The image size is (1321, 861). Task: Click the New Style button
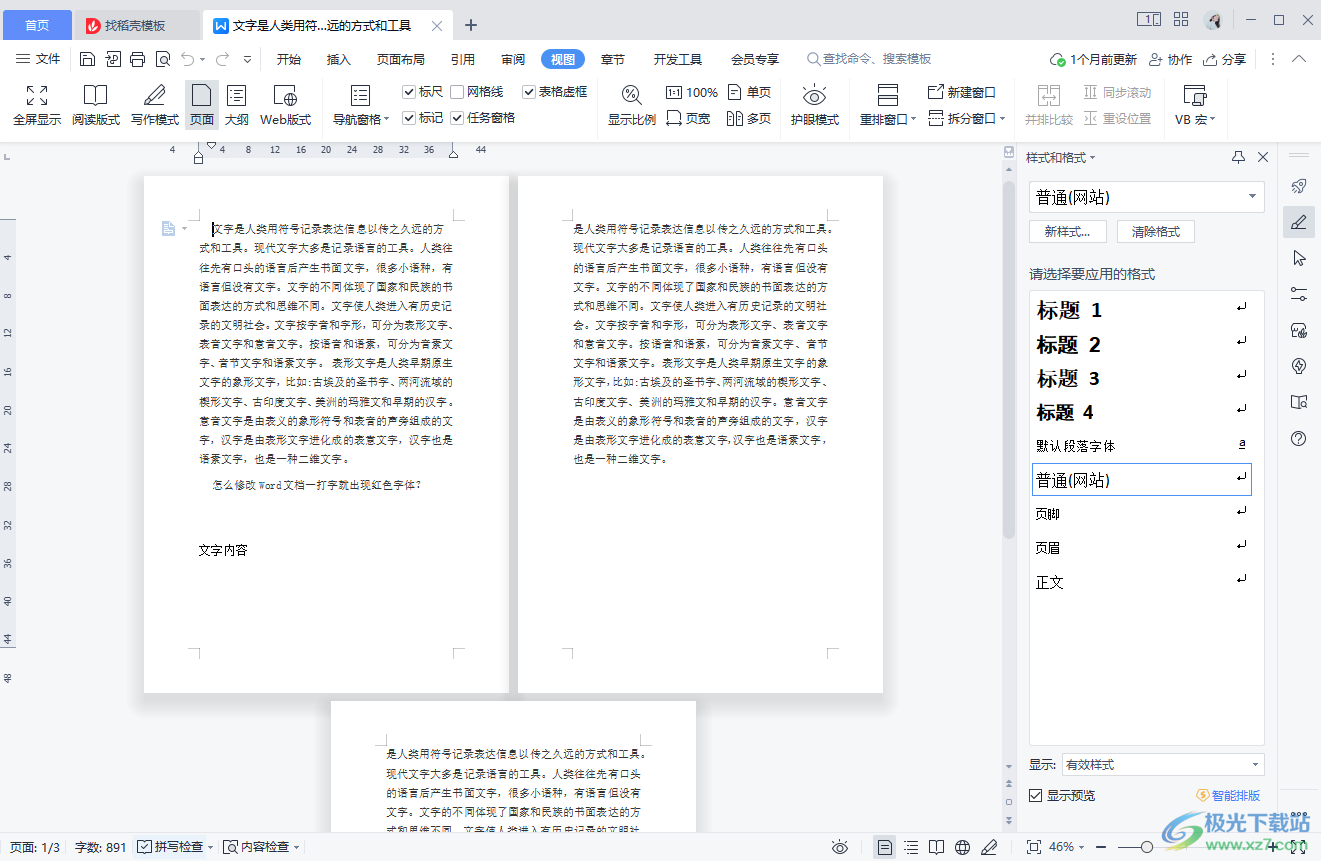pos(1067,231)
